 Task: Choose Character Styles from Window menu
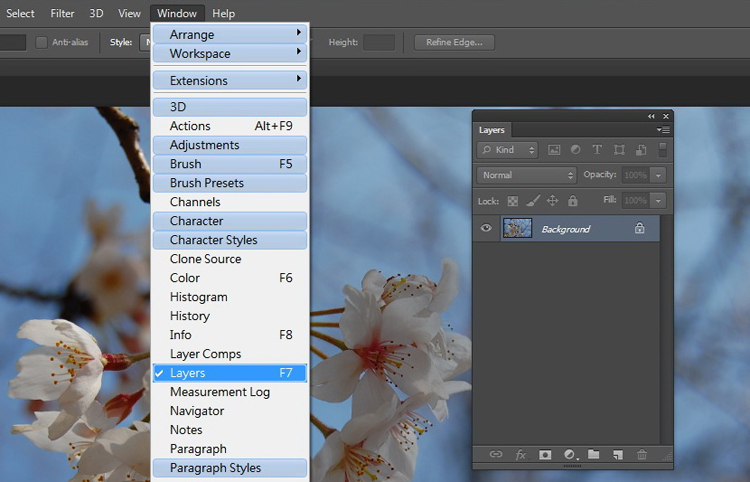click(x=230, y=240)
